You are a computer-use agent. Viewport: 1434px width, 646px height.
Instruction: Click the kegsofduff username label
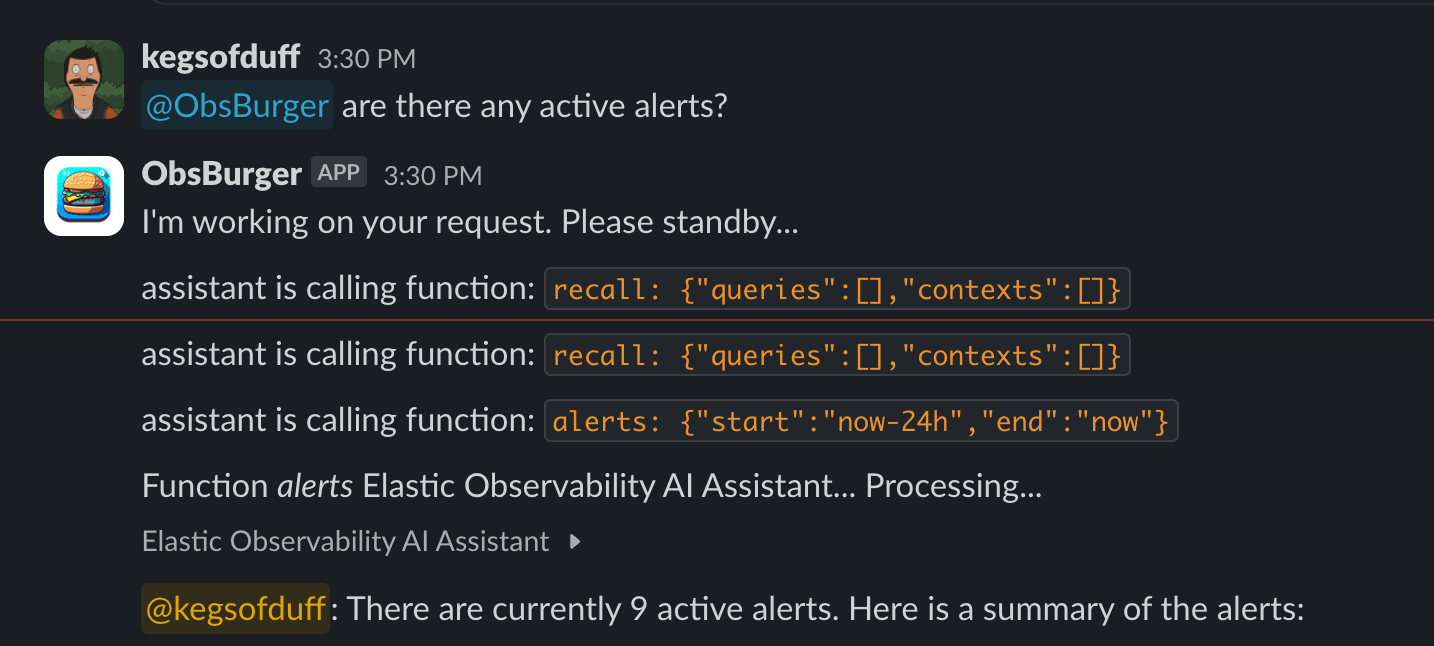click(x=220, y=57)
